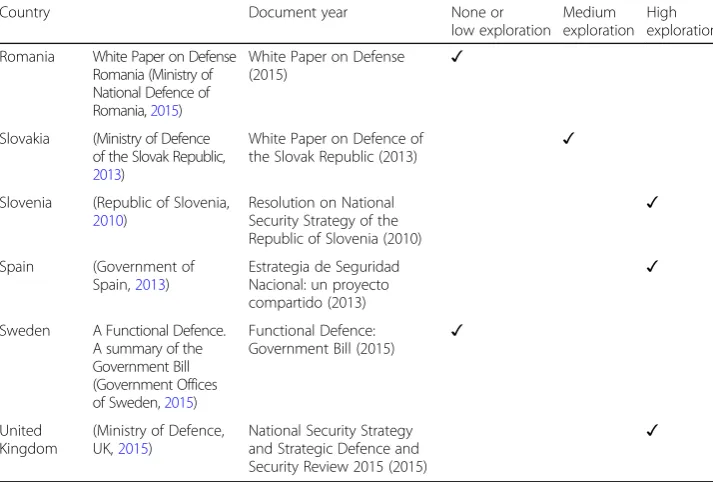Viewport: 713px width, 482px height.
Task: Click the Spain high exploration checkmark
Action: (652, 266)
